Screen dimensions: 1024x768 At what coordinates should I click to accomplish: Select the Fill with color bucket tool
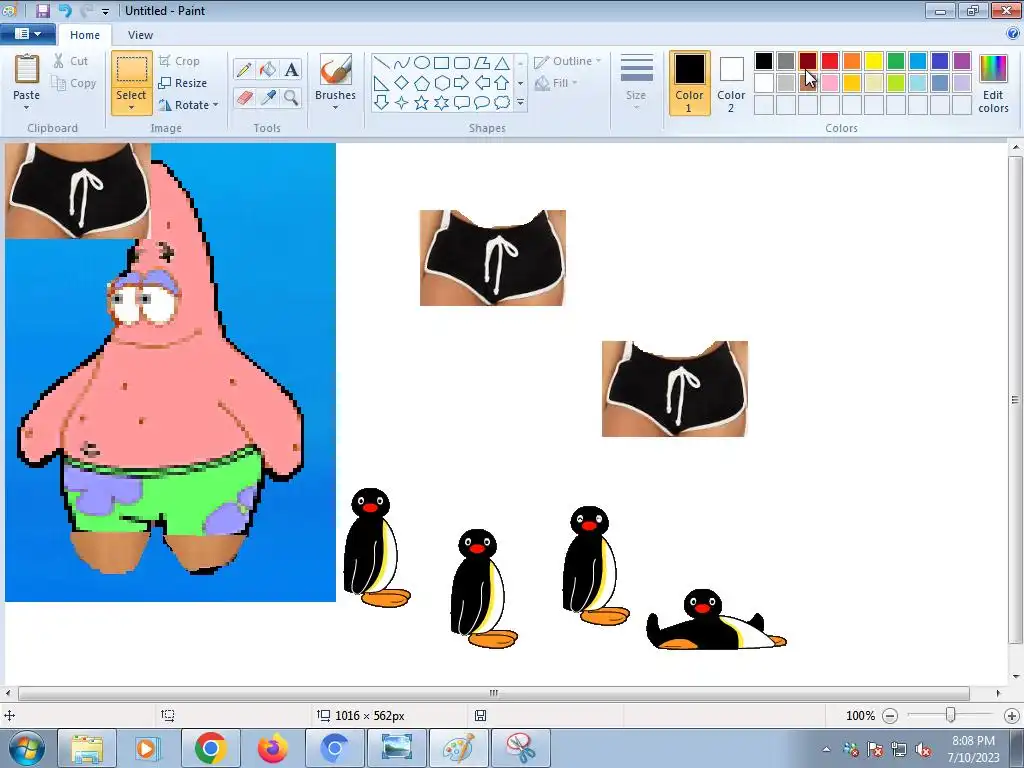(267, 69)
